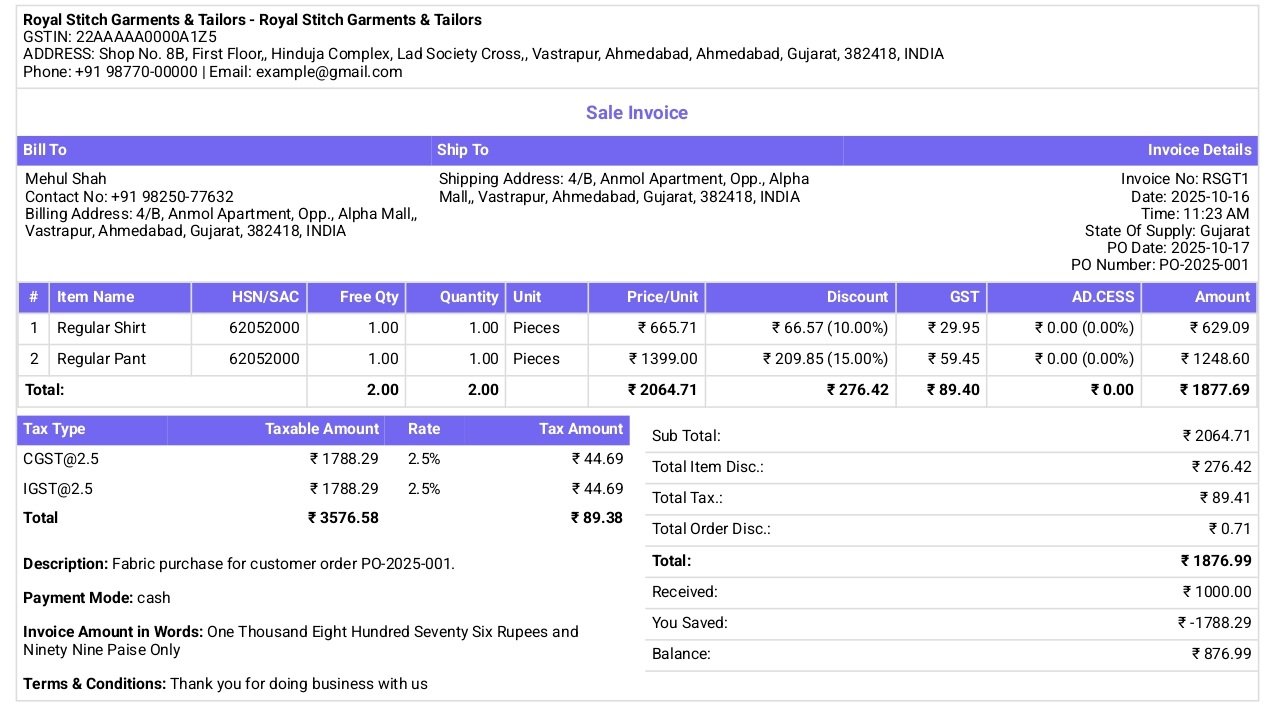The image size is (1275, 718).
Task: Click the seller phone number +91 98770-00000
Action: [136, 72]
